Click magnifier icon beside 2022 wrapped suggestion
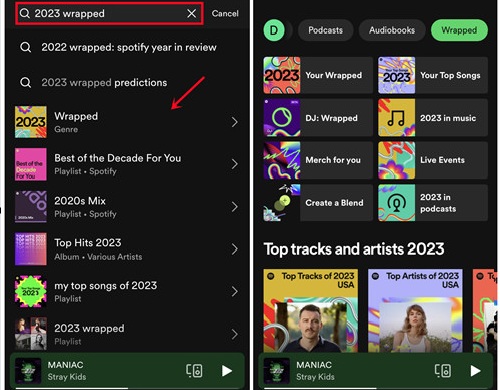This screenshot has height=390, width=500. [x=26, y=47]
